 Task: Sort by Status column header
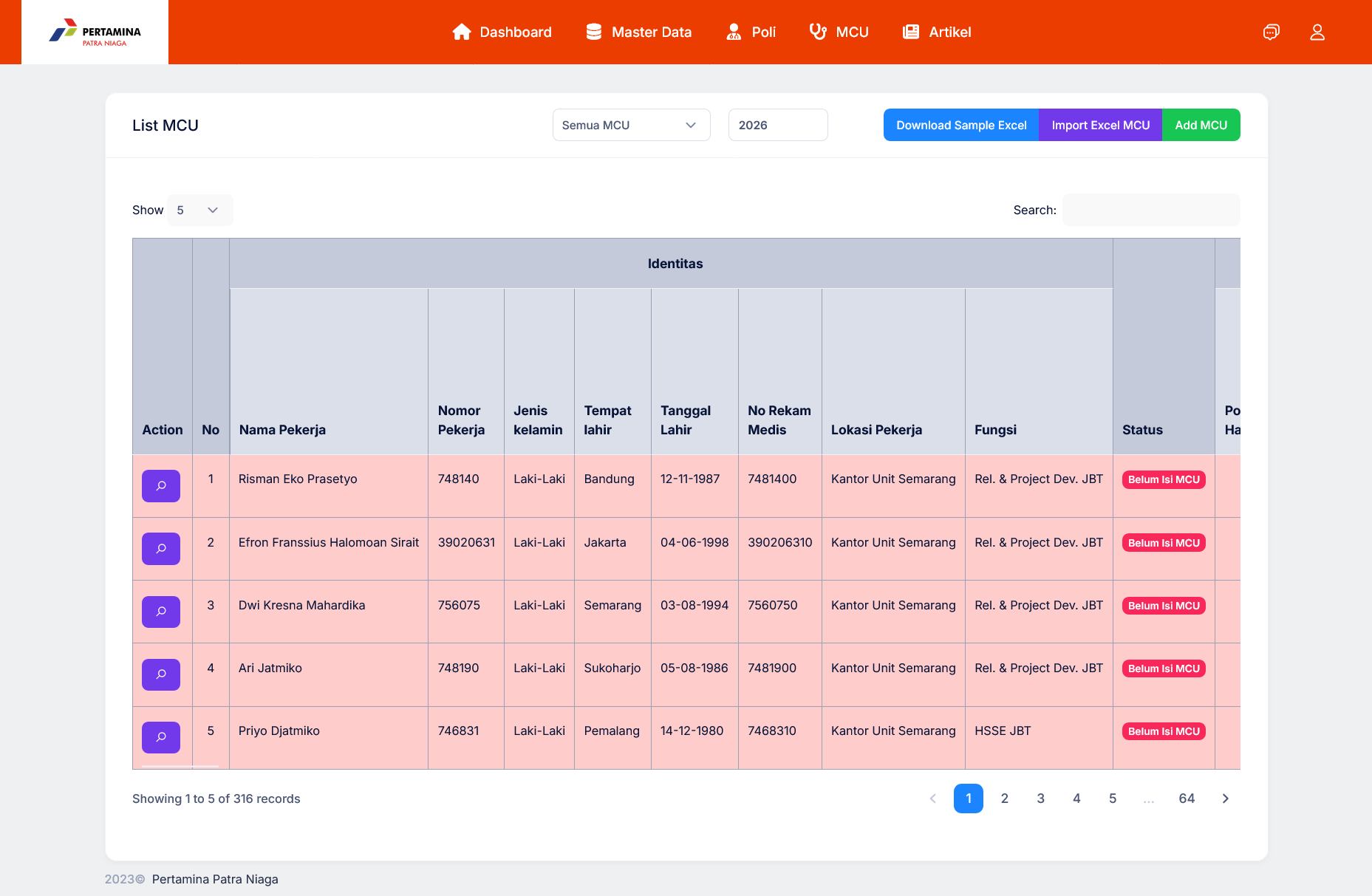click(x=1164, y=346)
